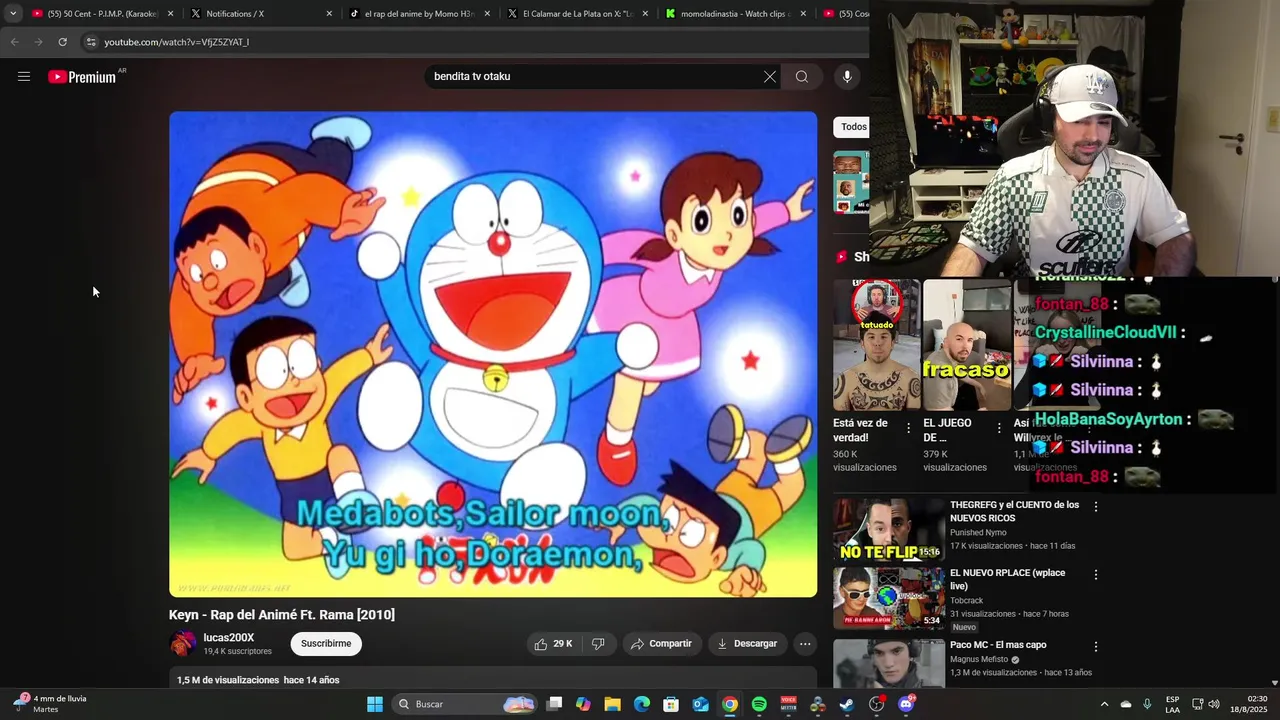
Task: Open the Windows Start menu
Action: click(375, 704)
